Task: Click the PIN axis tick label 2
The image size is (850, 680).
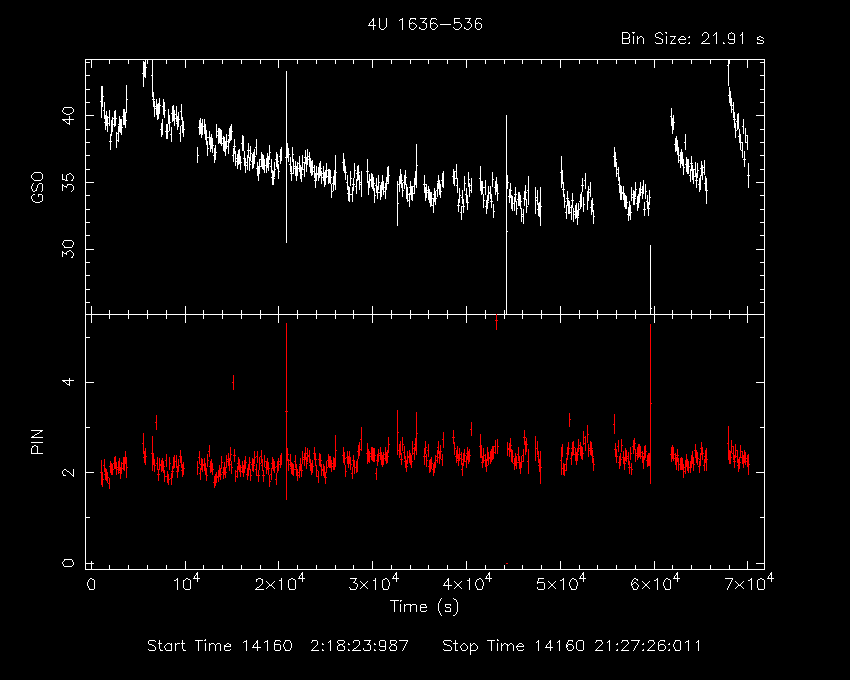Action: (68, 472)
